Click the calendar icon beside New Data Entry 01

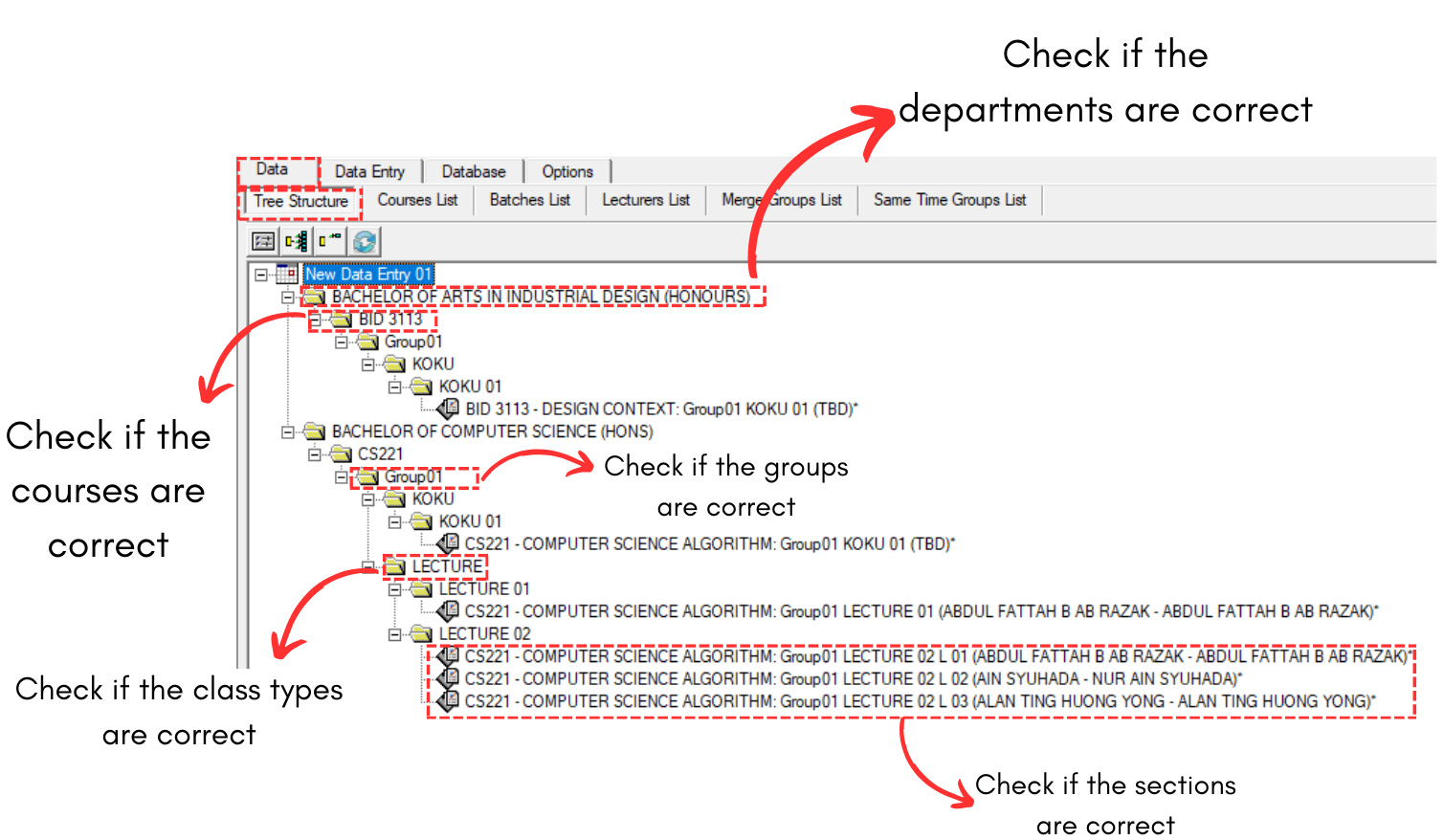tap(287, 275)
